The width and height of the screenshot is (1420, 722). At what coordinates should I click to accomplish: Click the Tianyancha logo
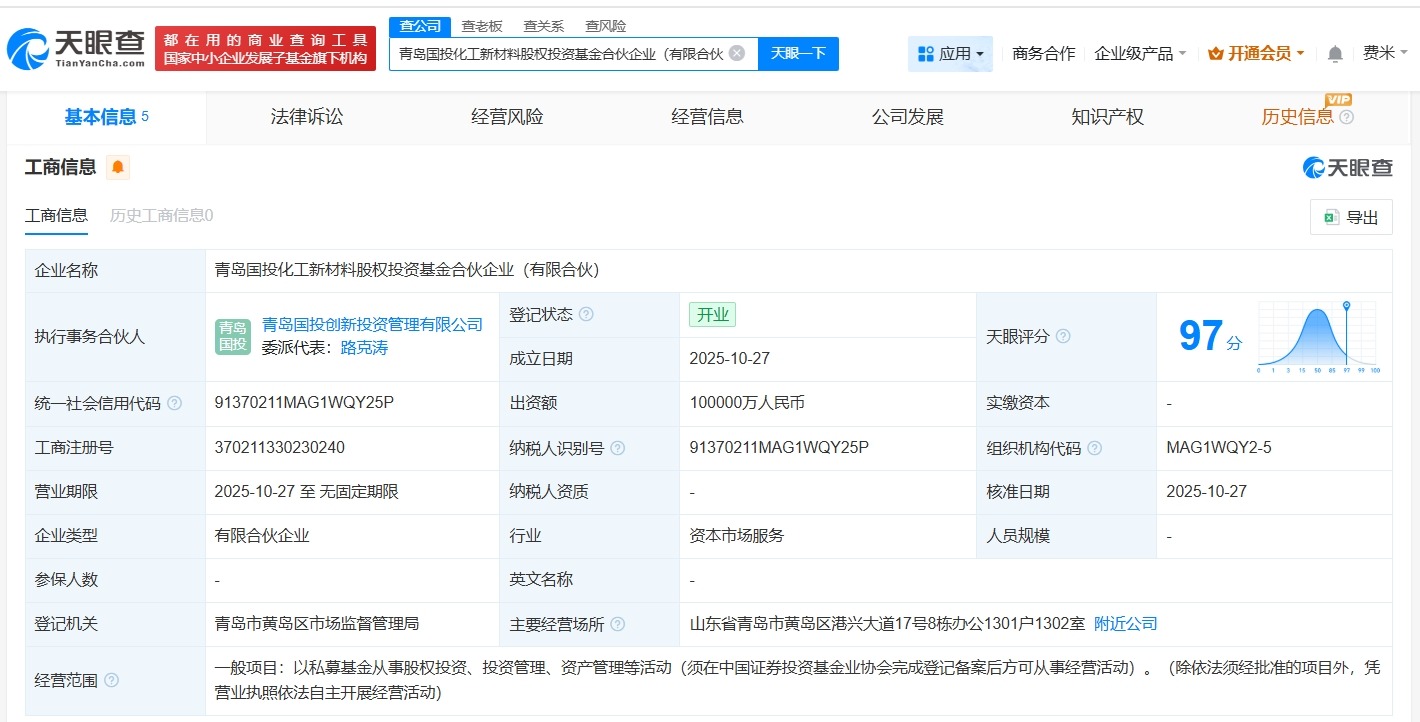point(74,48)
